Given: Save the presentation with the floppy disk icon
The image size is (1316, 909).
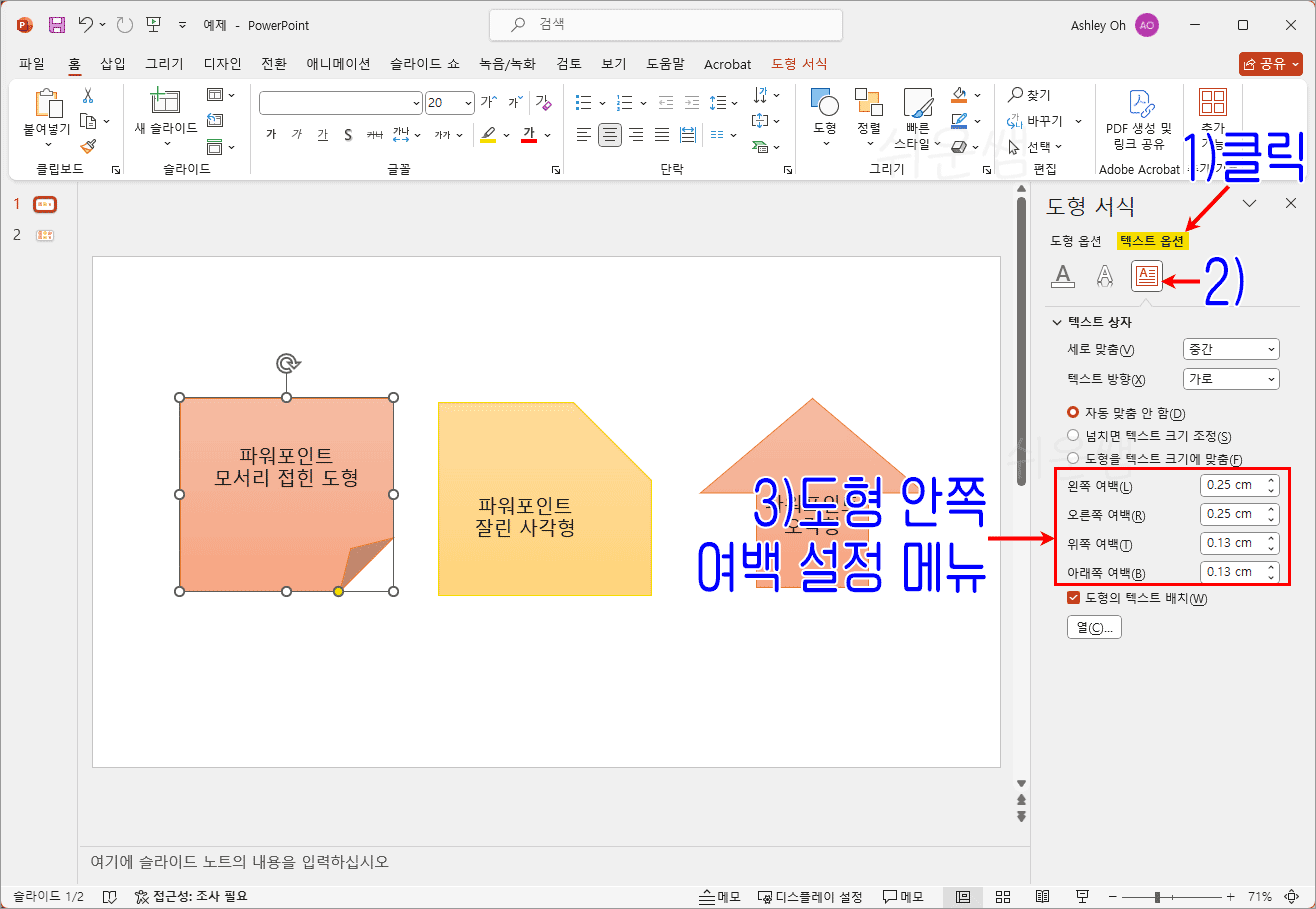Looking at the screenshot, I should [56, 24].
